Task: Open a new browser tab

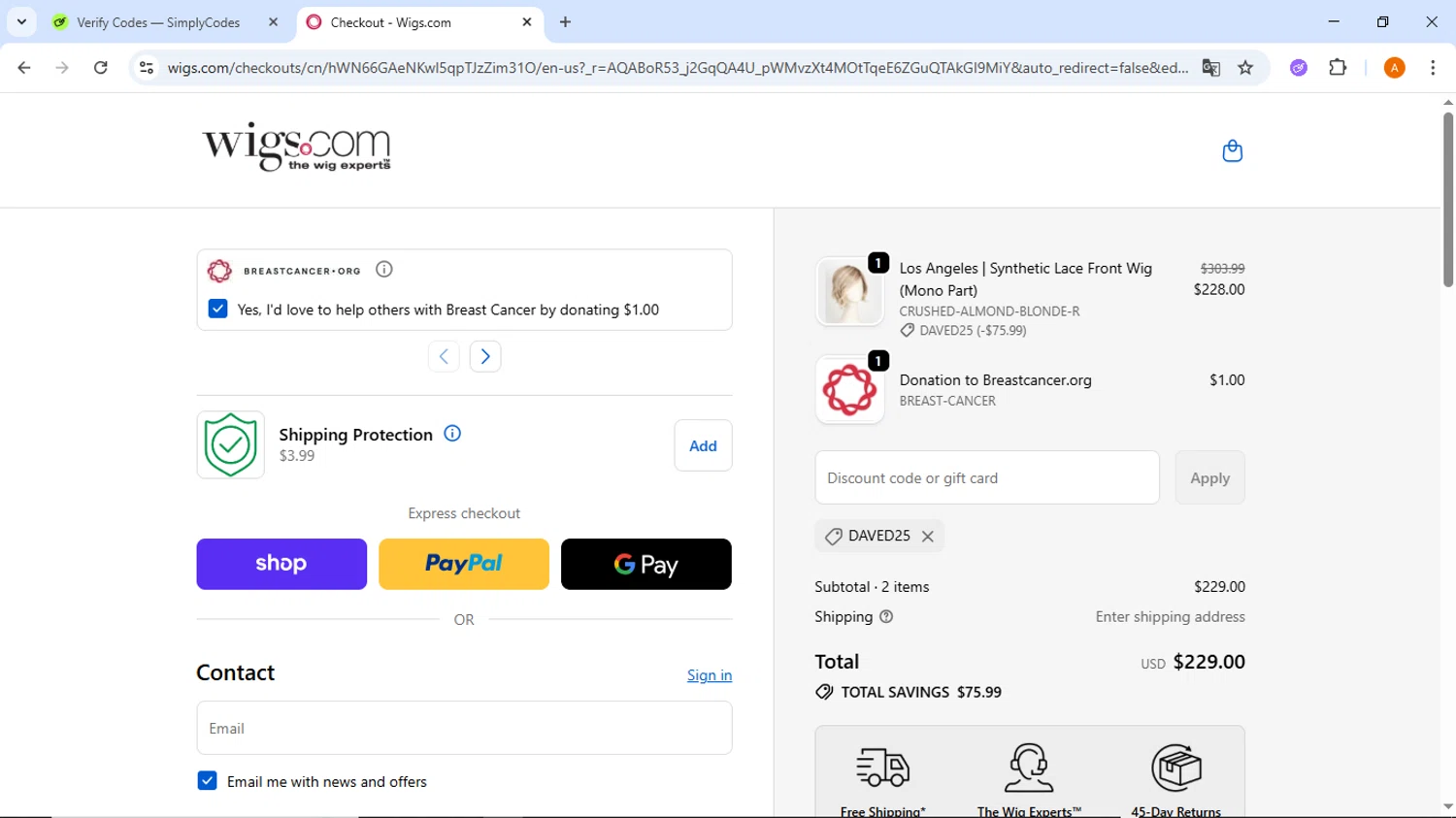Action: [565, 22]
